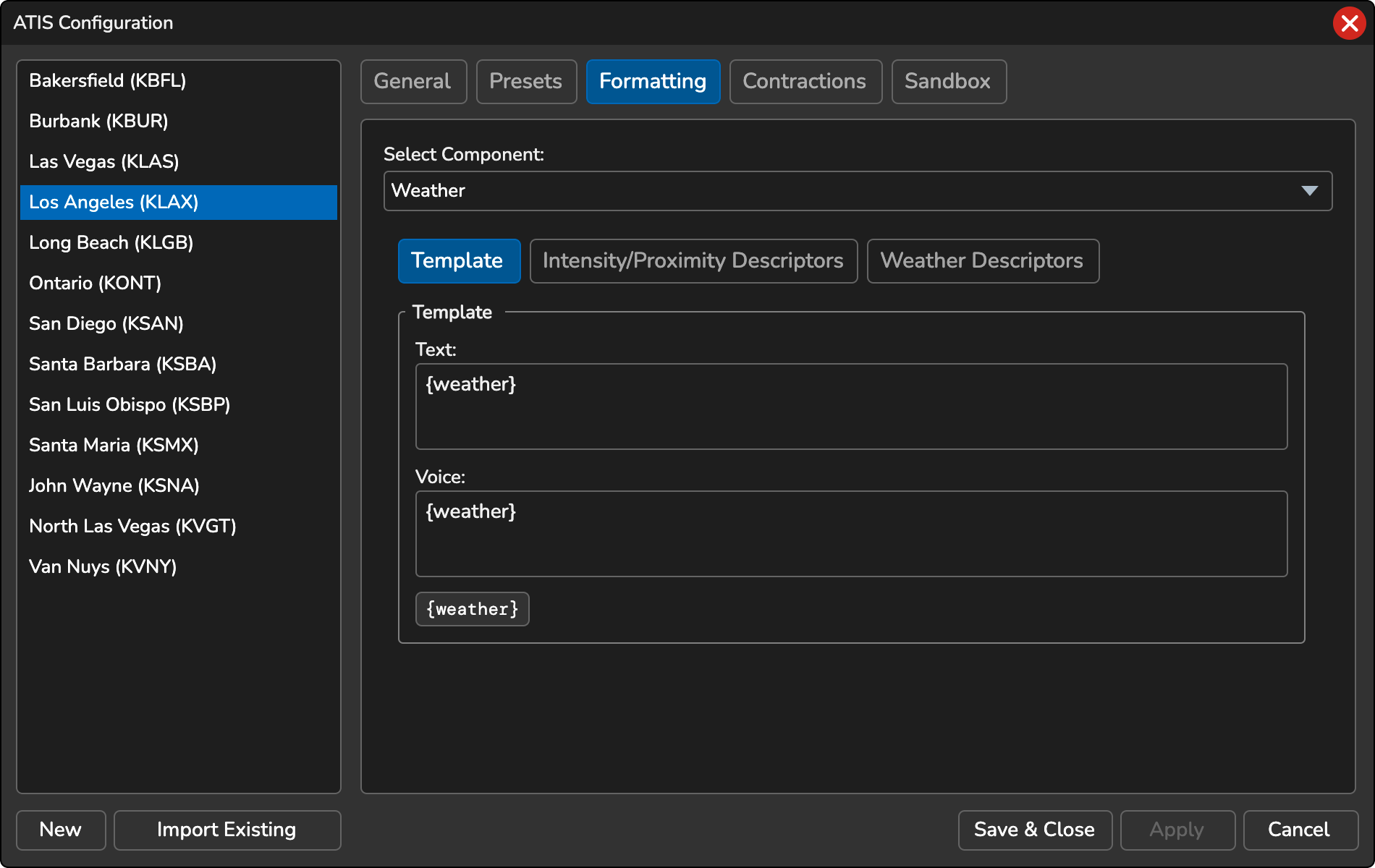Switch to Weather Descriptors sub-tab

(982, 261)
